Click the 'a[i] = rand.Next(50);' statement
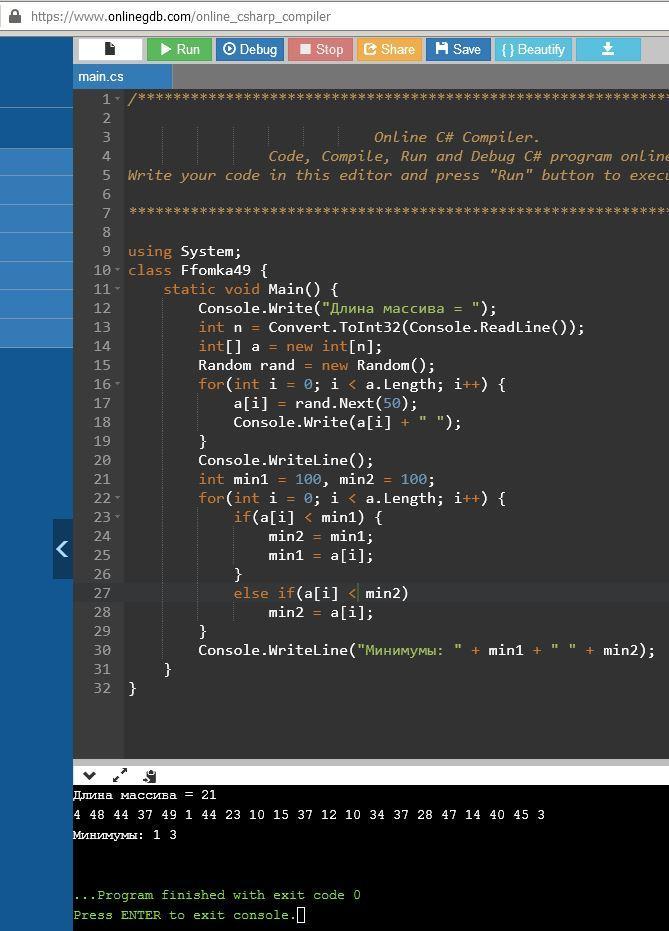Image resolution: width=669 pixels, height=931 pixels. pos(325,403)
